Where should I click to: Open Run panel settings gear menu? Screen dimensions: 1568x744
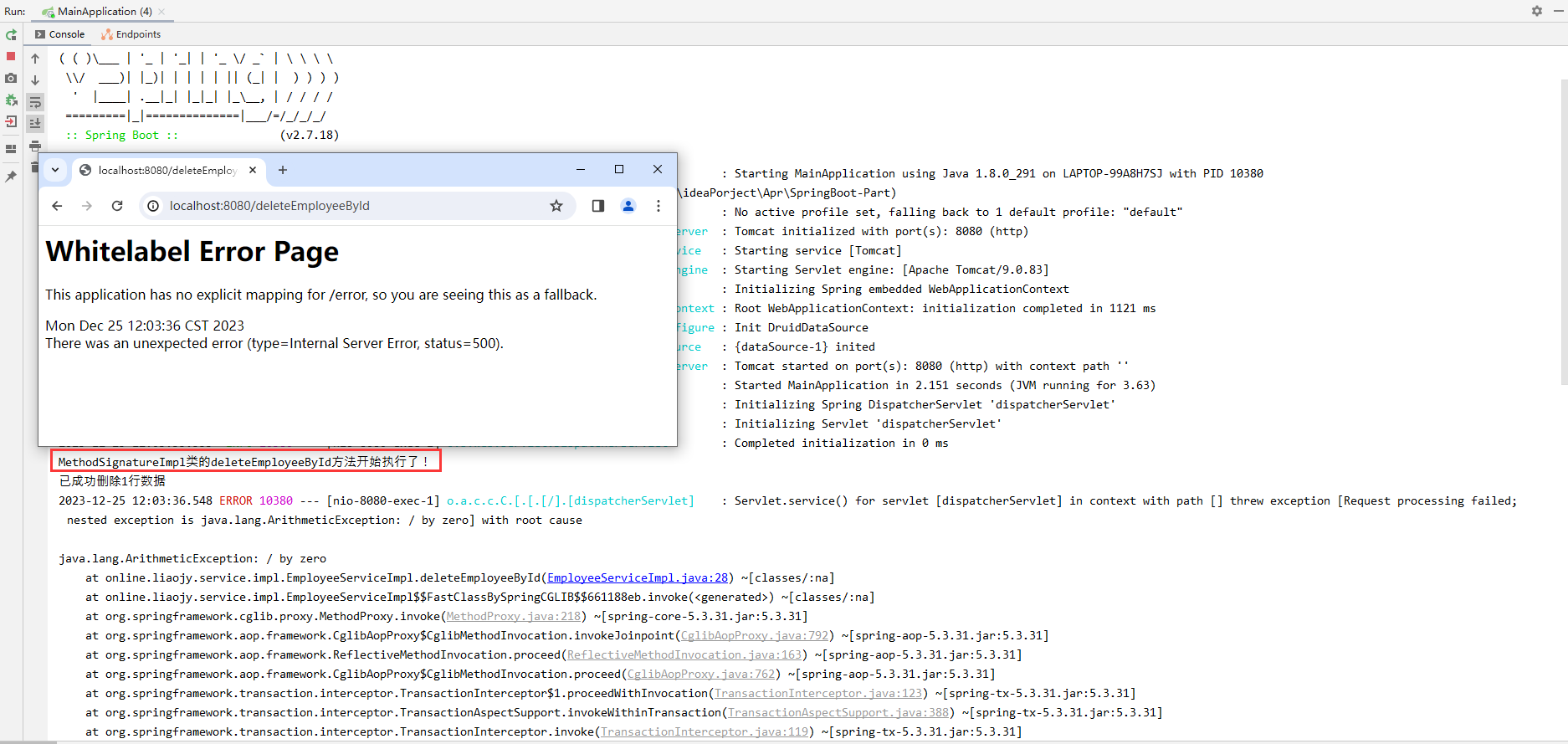point(1537,11)
